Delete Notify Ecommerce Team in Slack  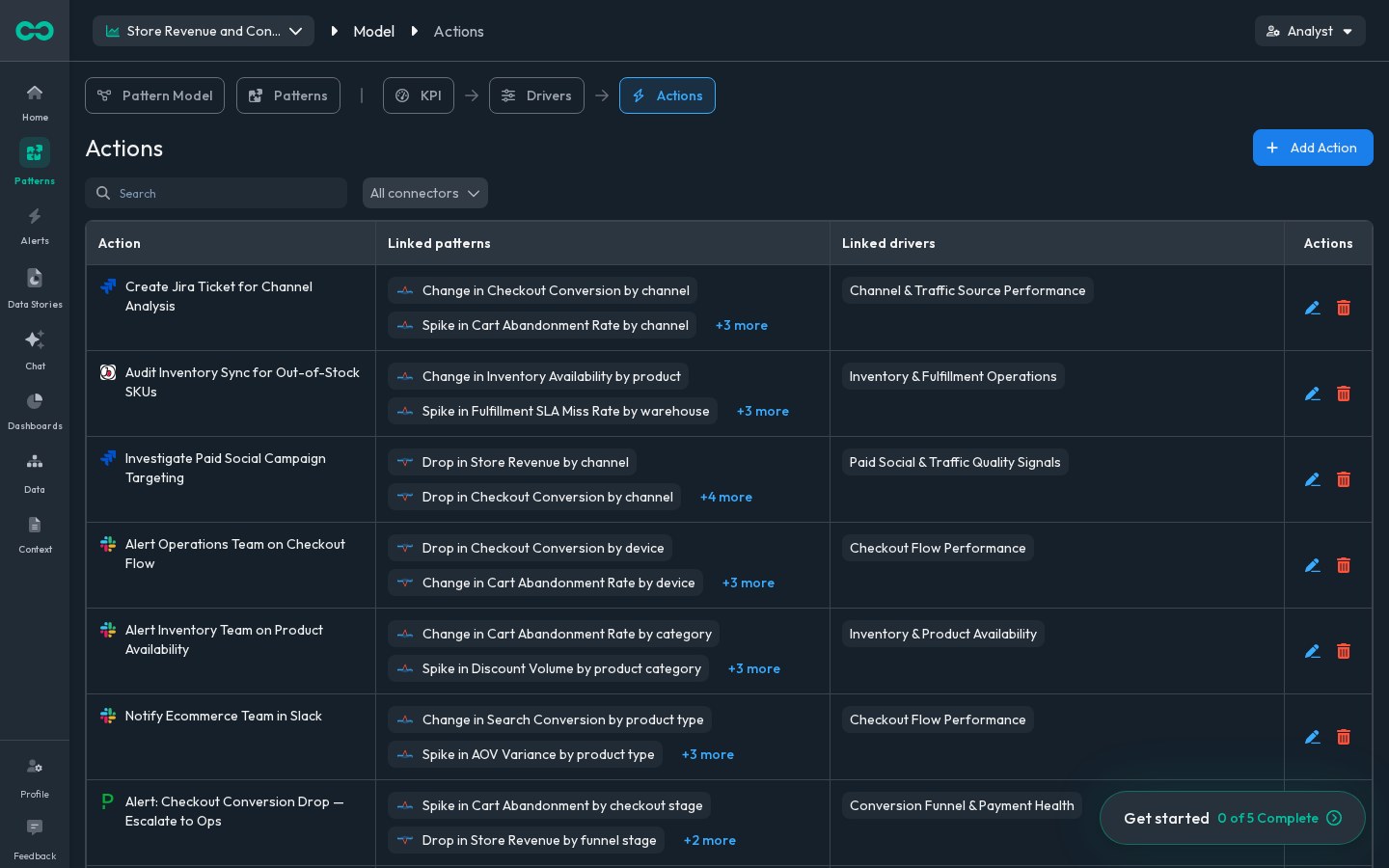tap(1344, 737)
